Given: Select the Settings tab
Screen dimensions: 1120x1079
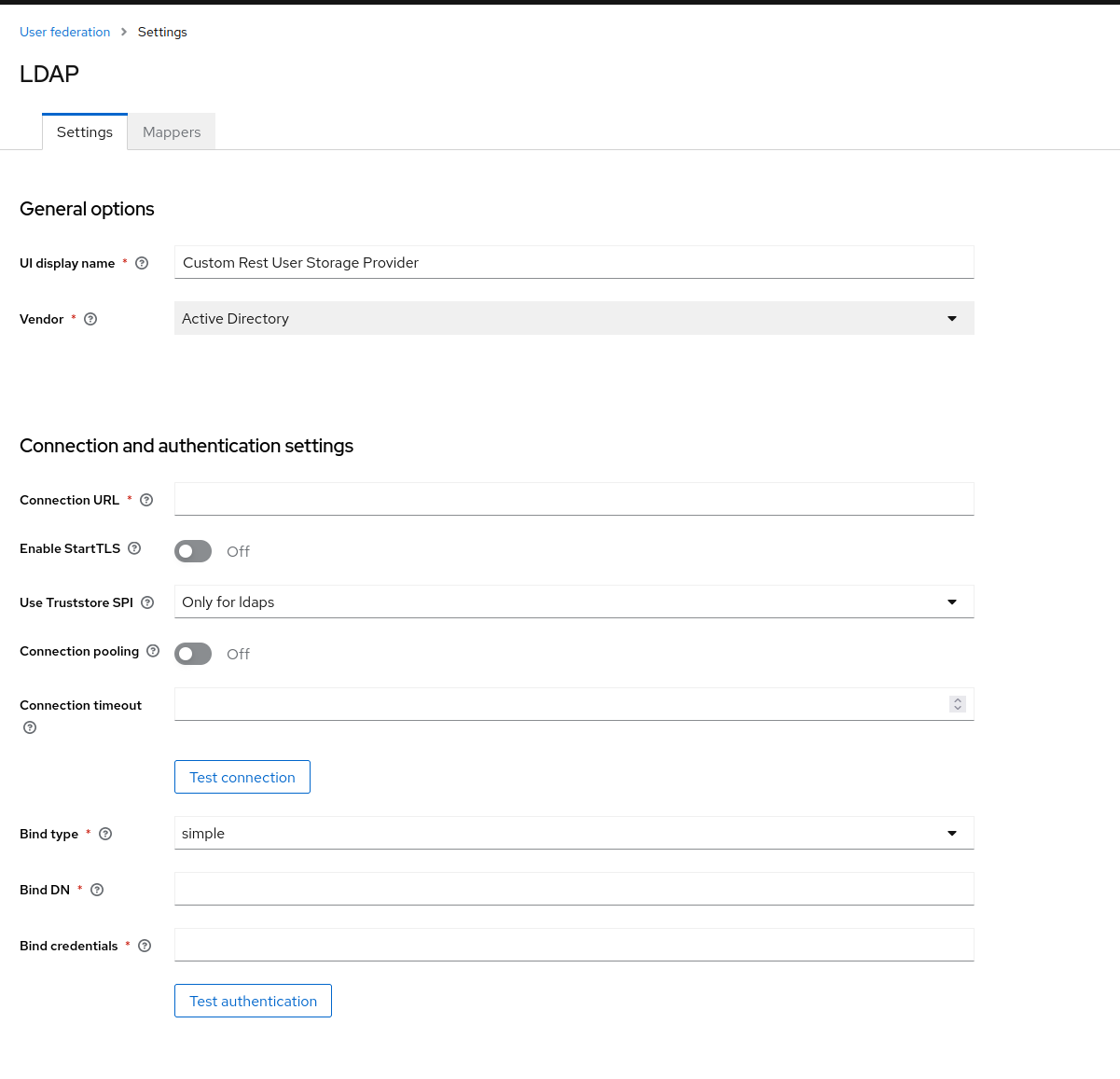Looking at the screenshot, I should 84,131.
